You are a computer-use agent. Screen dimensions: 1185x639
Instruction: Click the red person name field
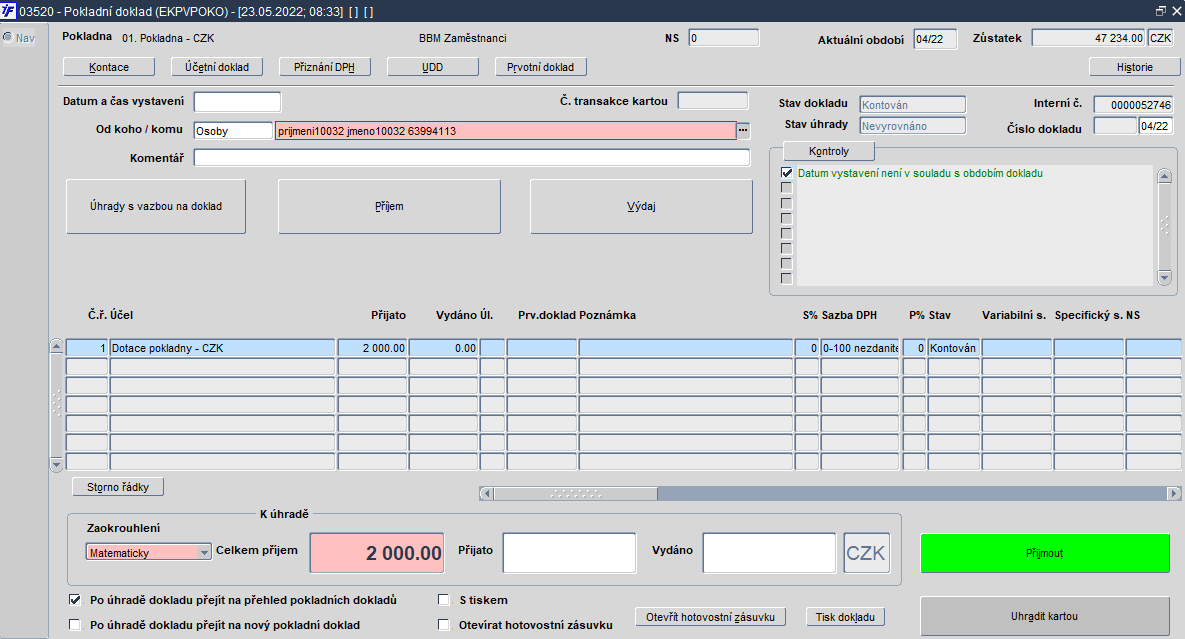point(506,131)
